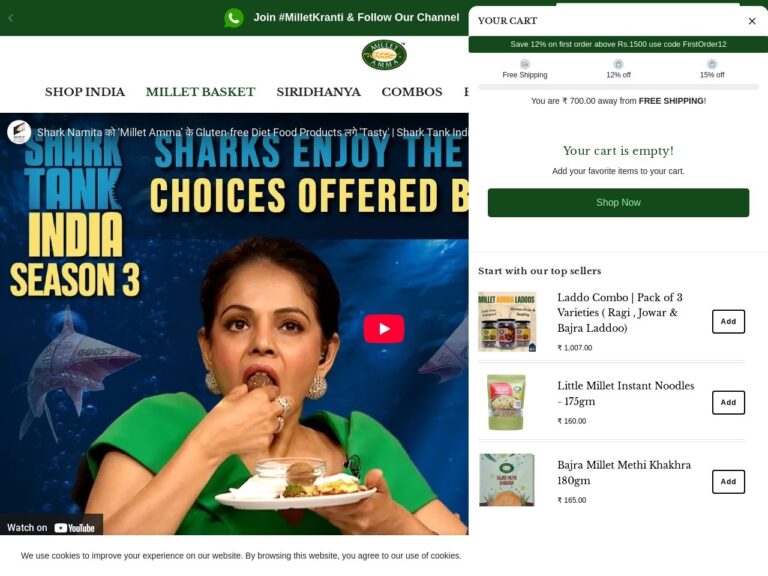The height and width of the screenshot is (576, 768).
Task: Add Little Millet Instant Noodles to cart
Action: click(728, 403)
